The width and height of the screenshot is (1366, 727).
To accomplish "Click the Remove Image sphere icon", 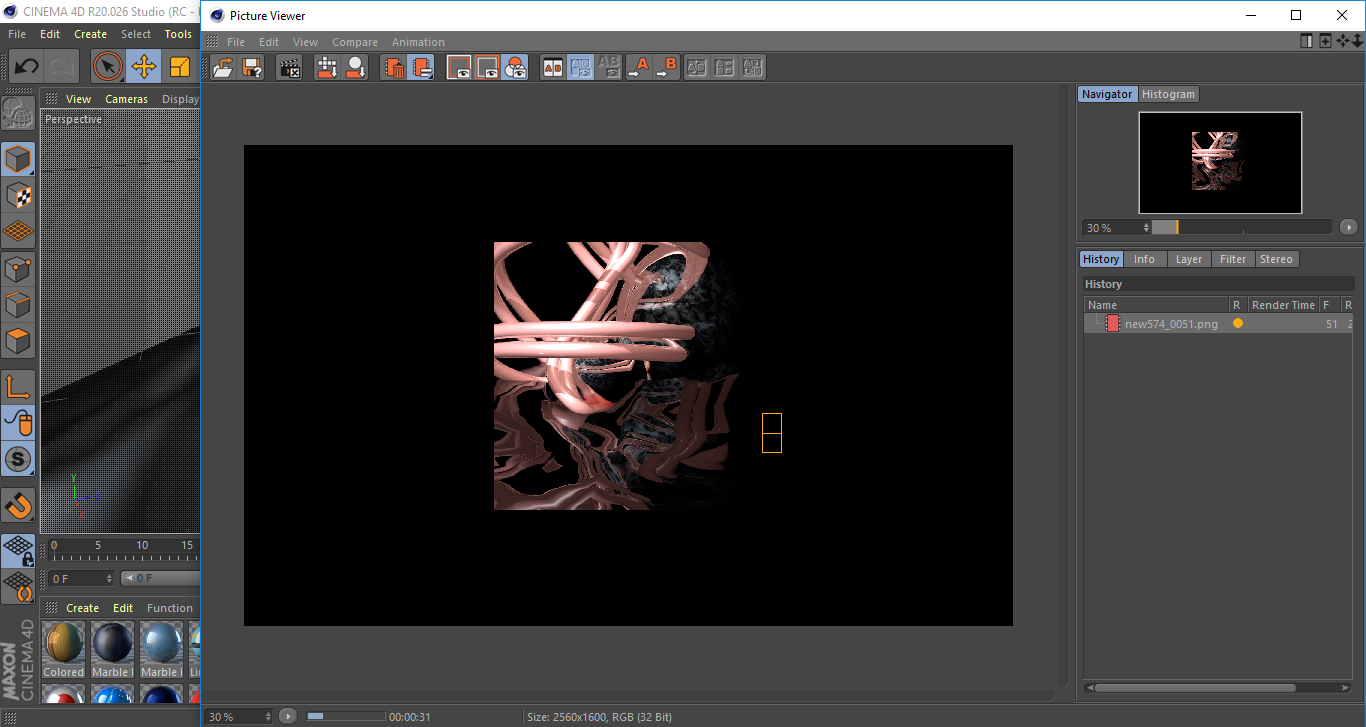I will 355,67.
